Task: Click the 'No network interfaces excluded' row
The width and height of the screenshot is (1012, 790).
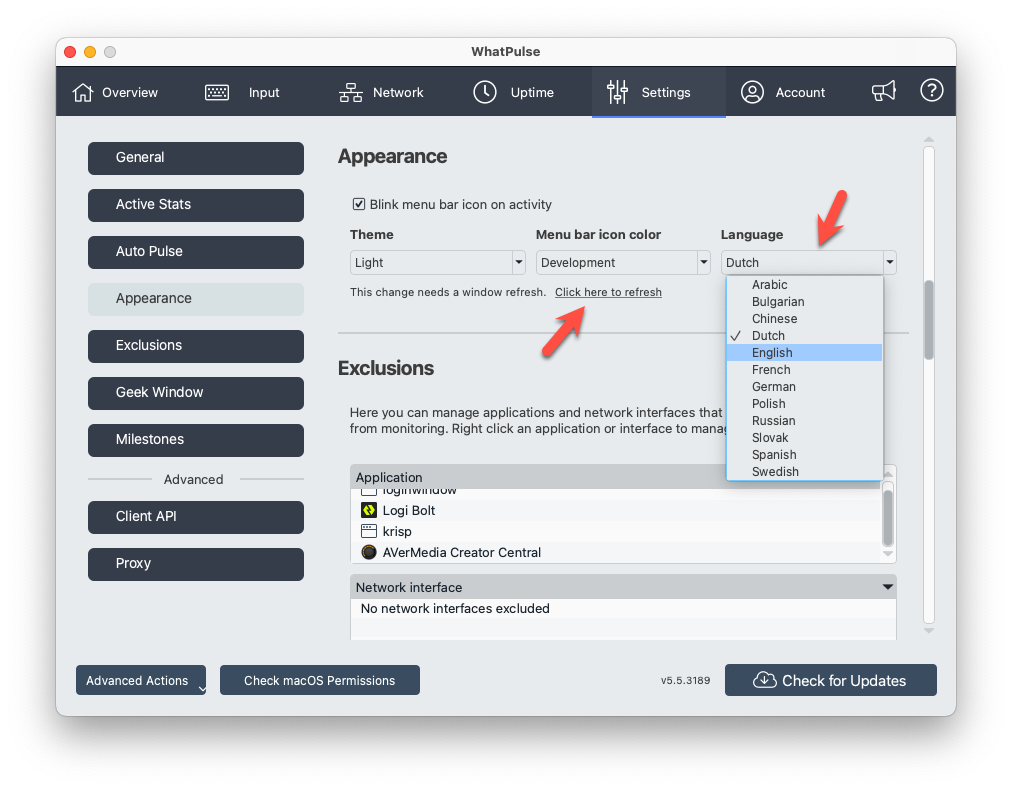Action: click(x=623, y=609)
